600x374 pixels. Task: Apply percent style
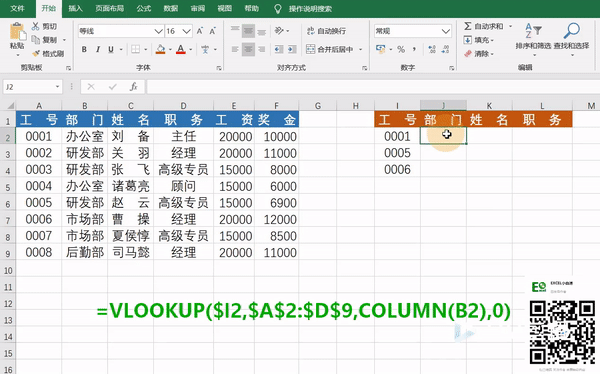coord(401,49)
